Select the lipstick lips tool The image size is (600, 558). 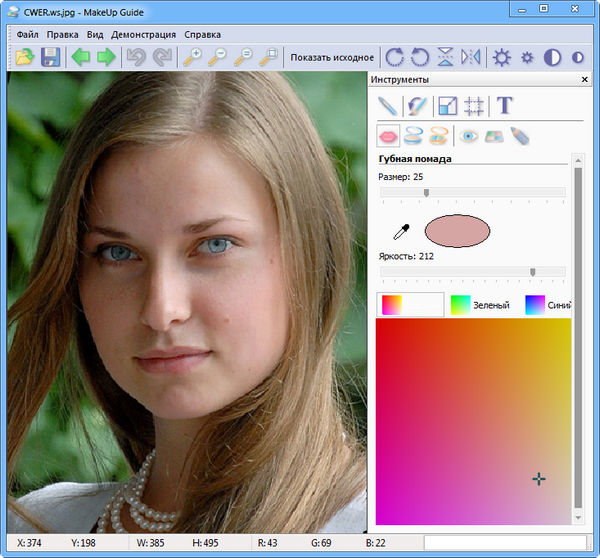tap(388, 135)
